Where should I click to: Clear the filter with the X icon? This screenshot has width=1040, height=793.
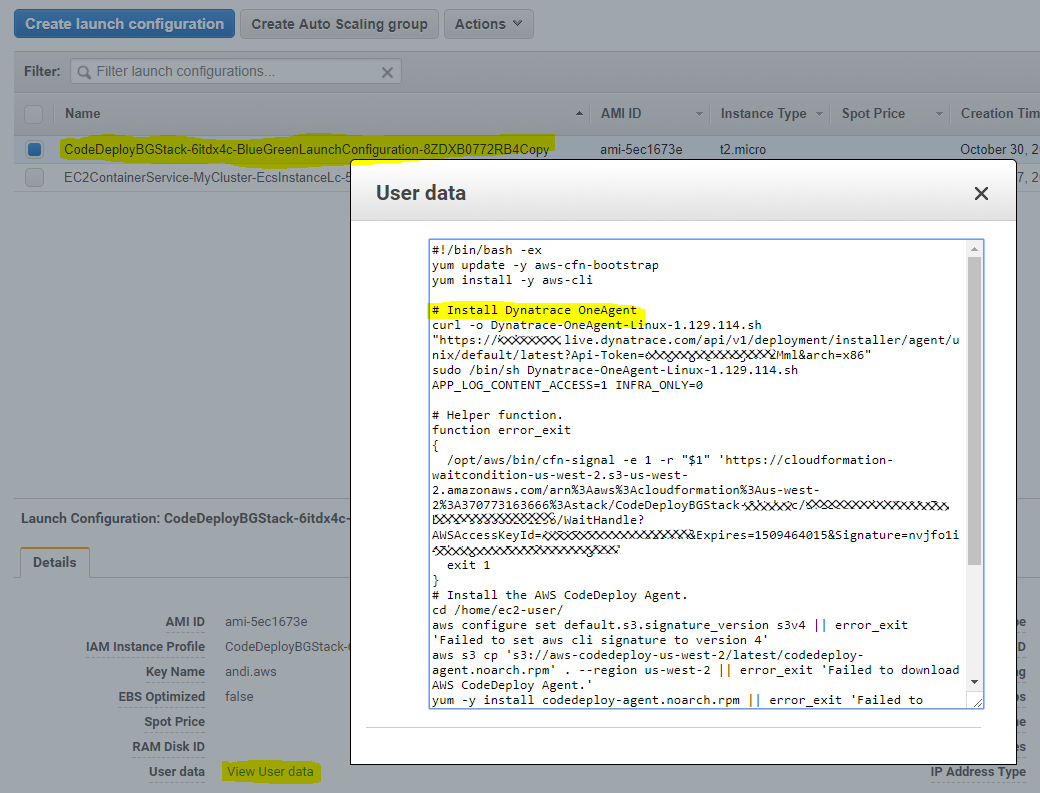387,72
